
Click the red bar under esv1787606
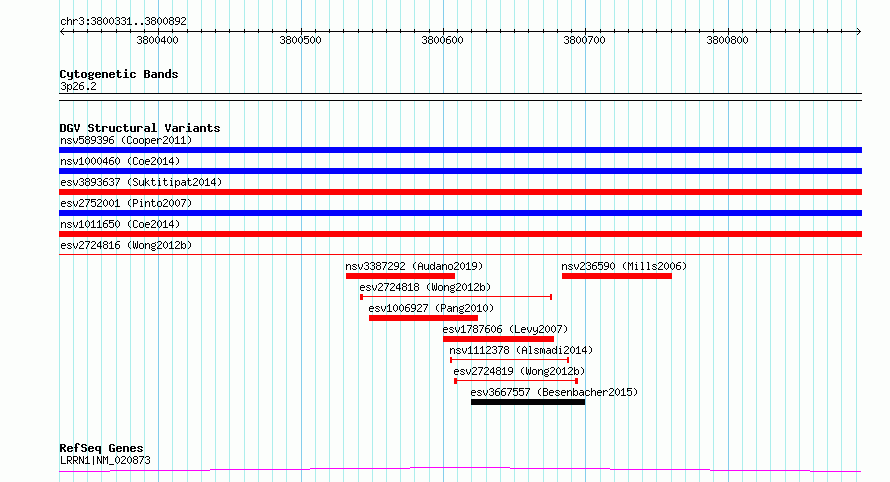point(498,339)
